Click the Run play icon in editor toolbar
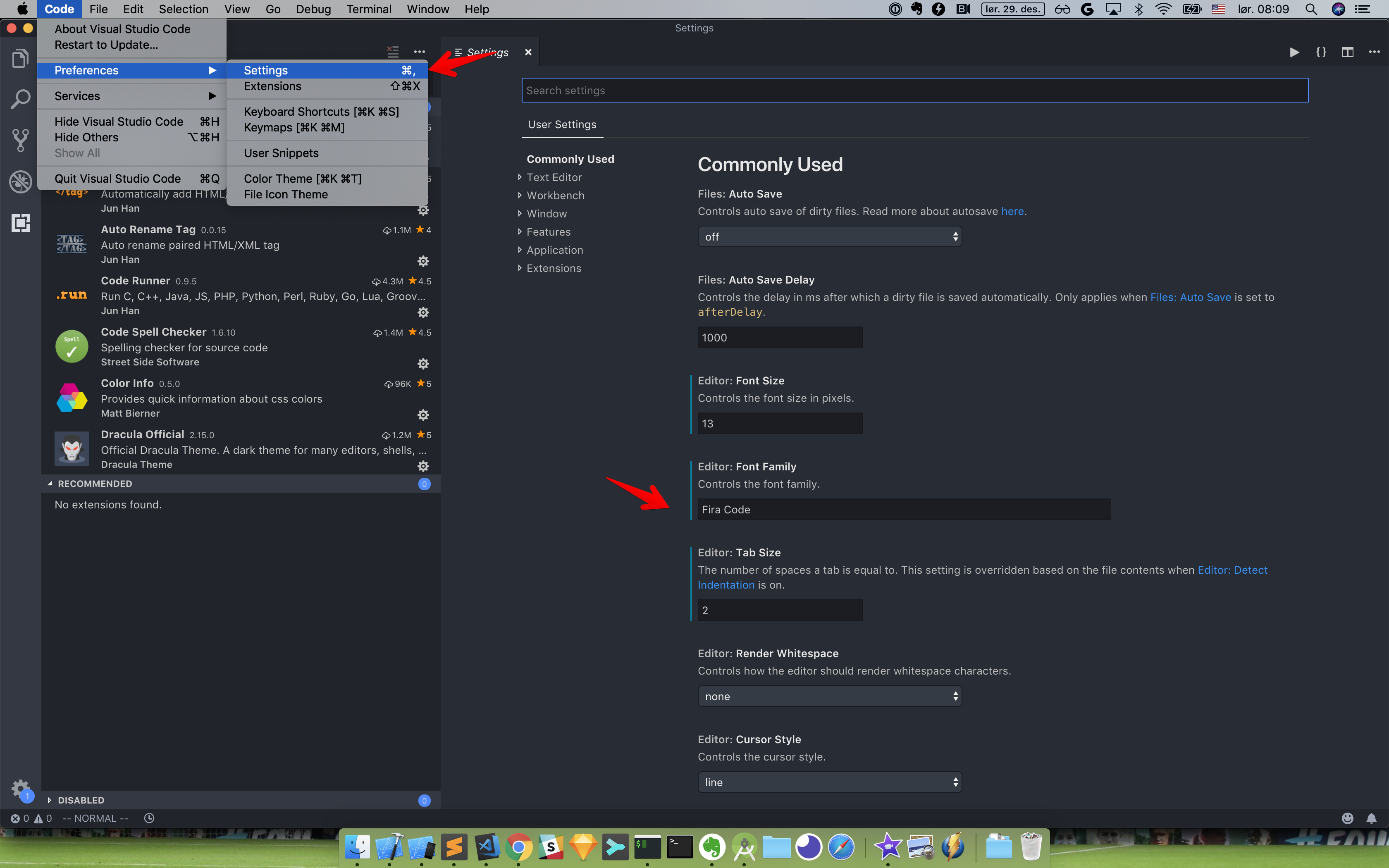The image size is (1389, 868). [1294, 52]
